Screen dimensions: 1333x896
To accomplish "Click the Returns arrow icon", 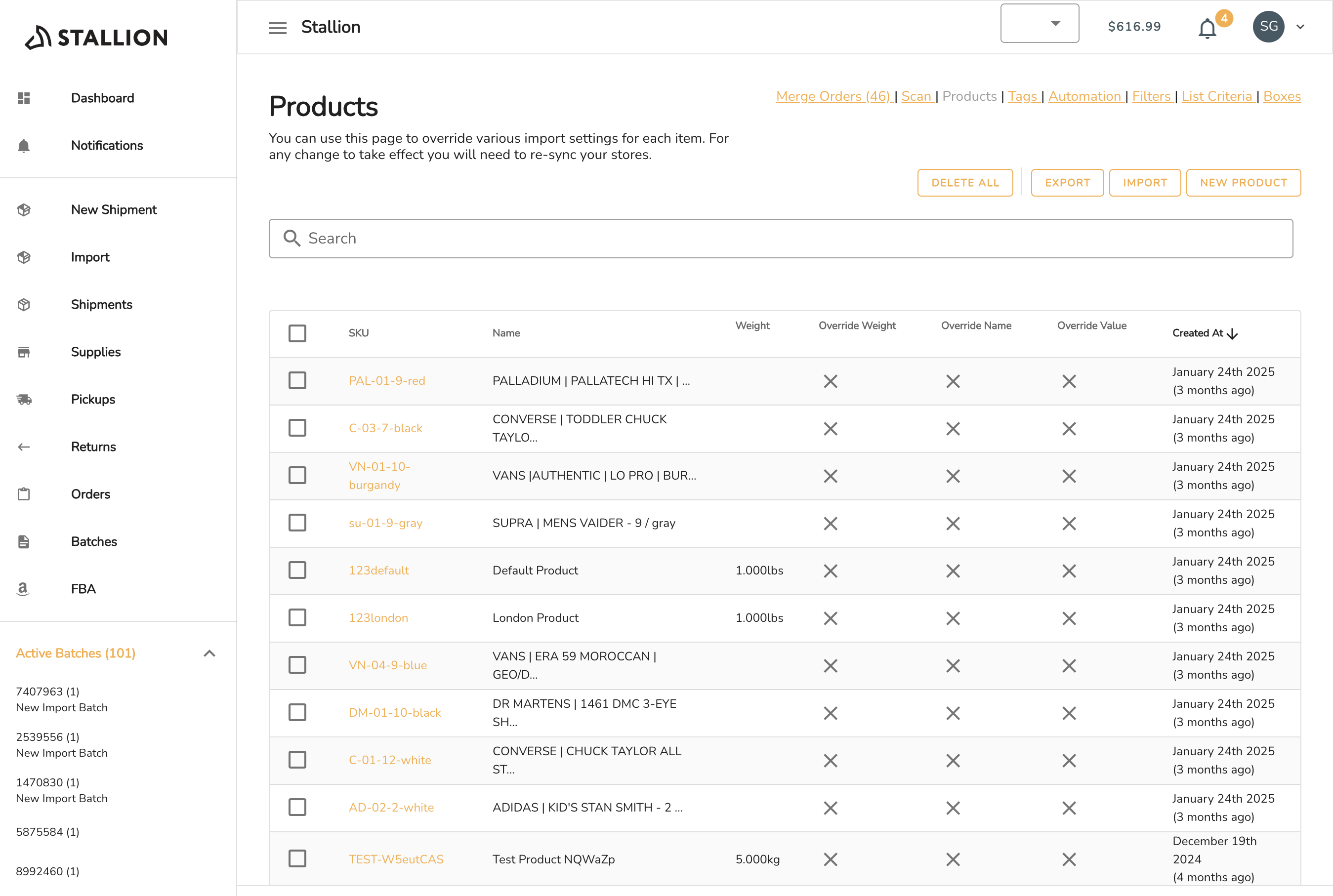I will click(x=23, y=447).
